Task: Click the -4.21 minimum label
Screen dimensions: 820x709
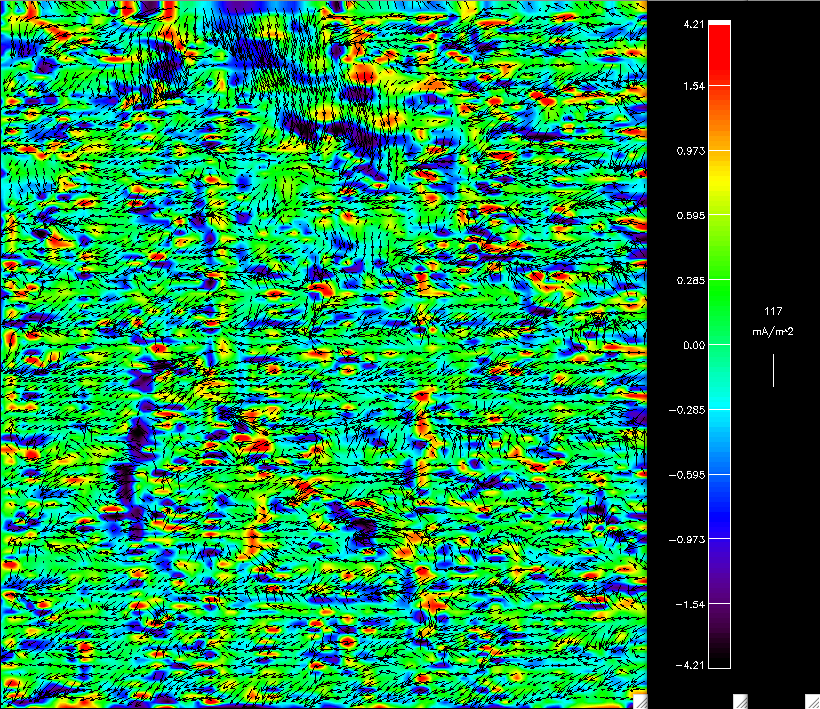Action: [x=690, y=665]
